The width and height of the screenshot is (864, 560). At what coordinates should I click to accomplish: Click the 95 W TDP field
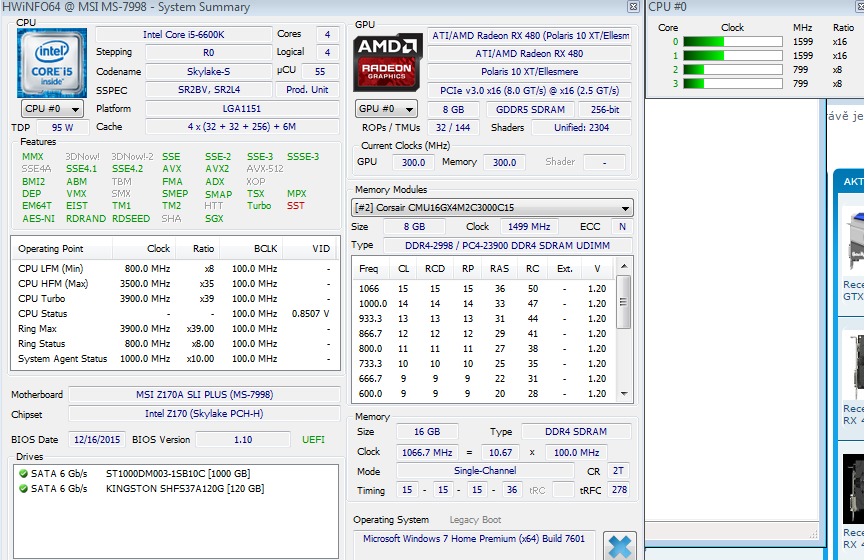coord(62,127)
